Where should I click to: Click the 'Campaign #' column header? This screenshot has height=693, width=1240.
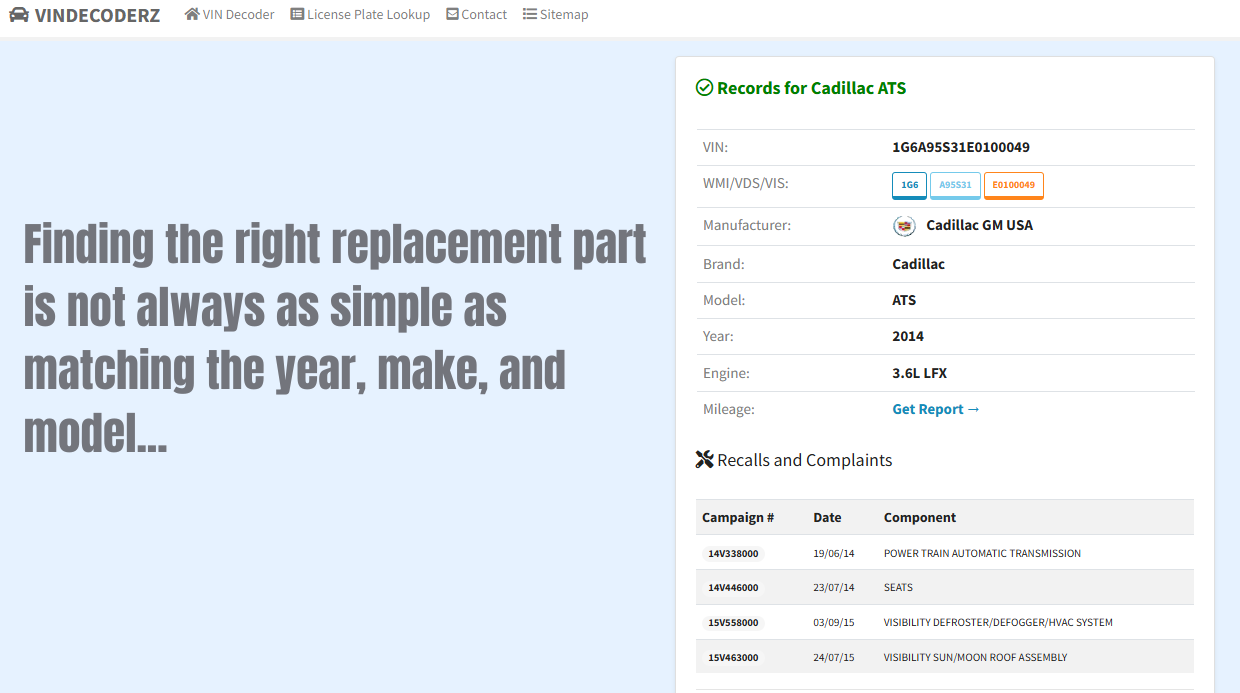coord(738,517)
